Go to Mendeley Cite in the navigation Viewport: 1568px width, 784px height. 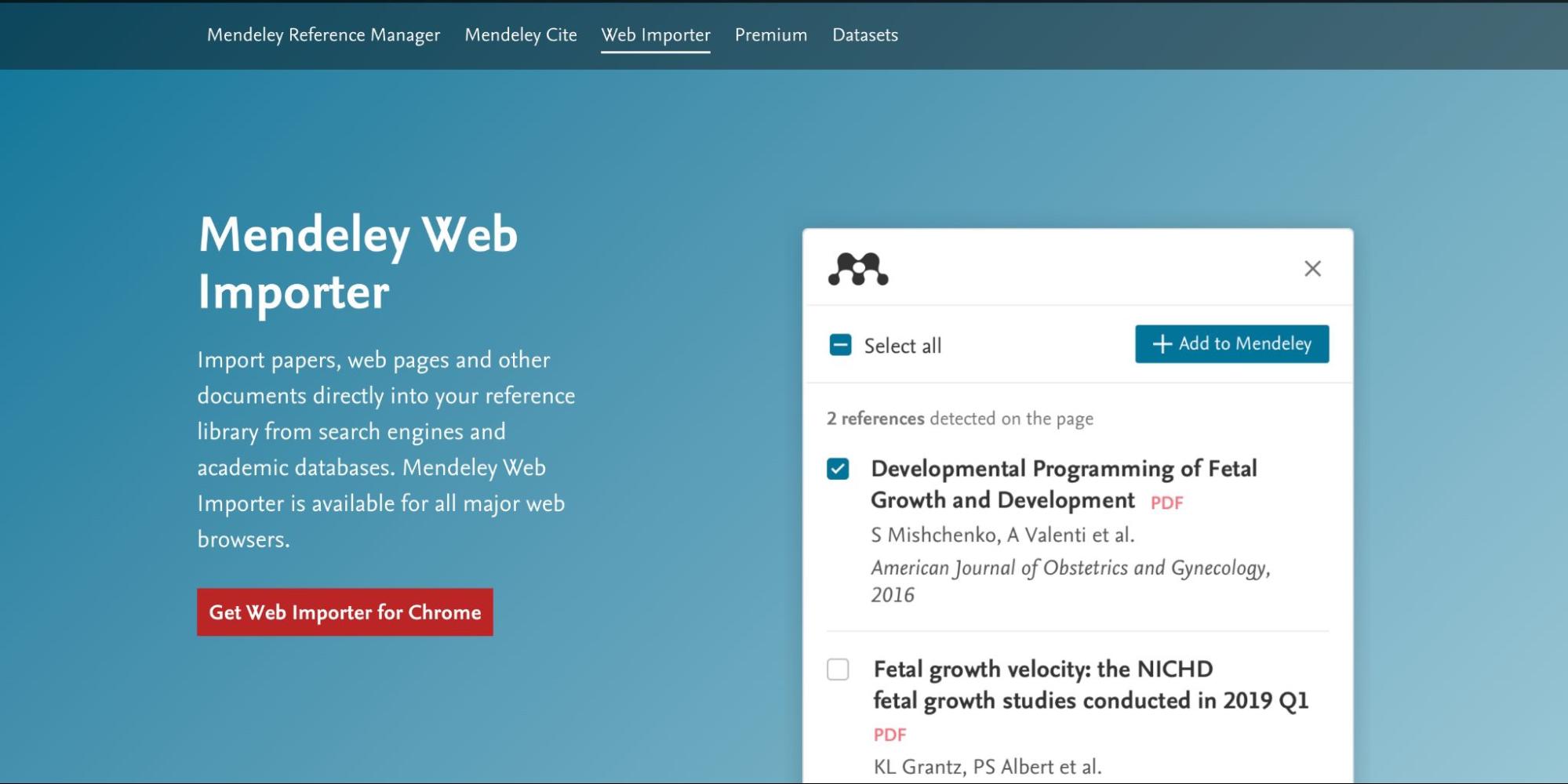521,35
